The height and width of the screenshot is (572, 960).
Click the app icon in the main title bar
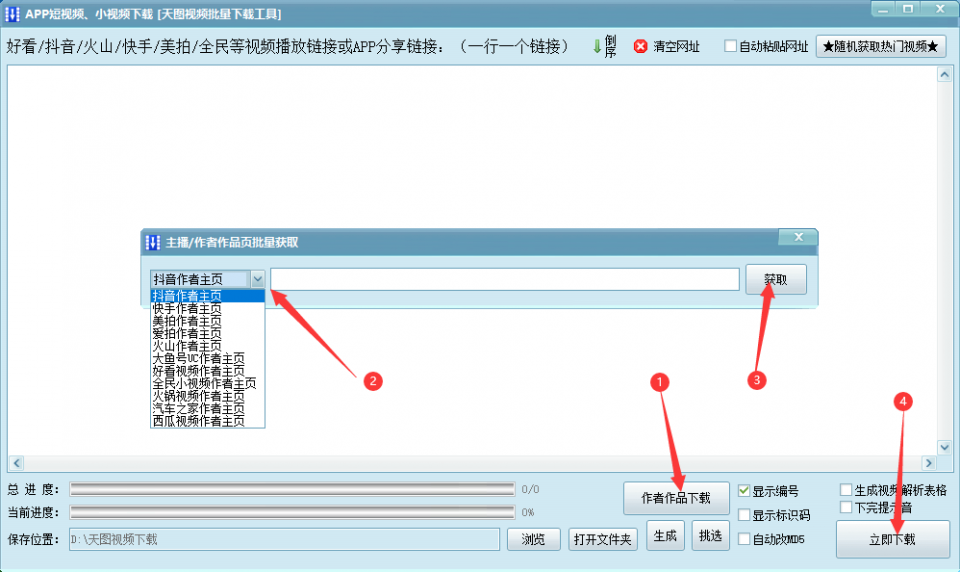click(x=13, y=13)
